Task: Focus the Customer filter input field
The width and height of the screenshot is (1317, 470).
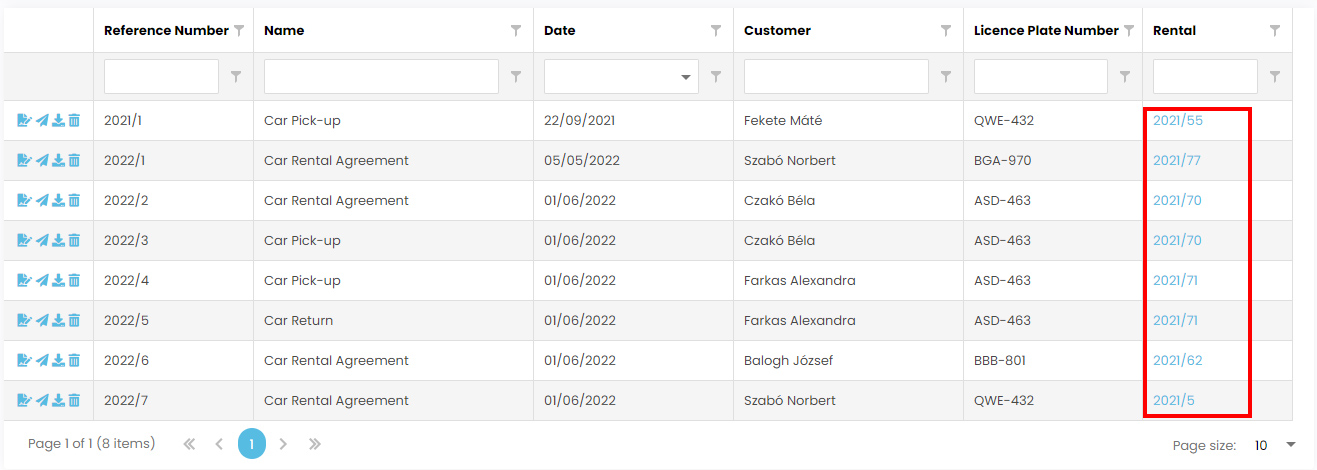Action: [x=836, y=77]
